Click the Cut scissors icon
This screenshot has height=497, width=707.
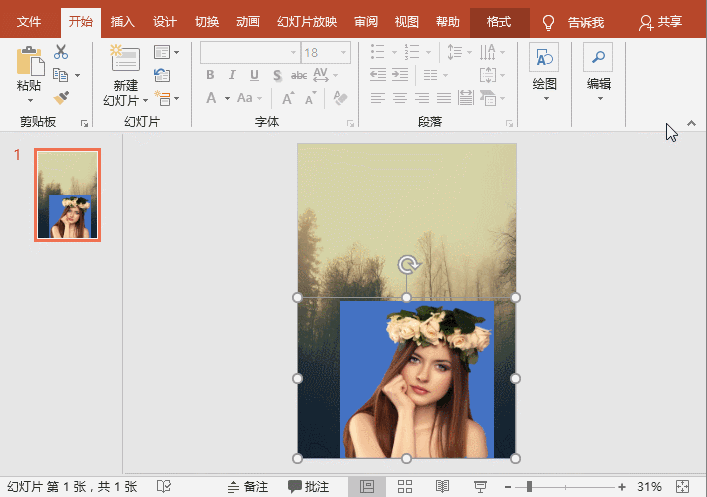click(61, 52)
